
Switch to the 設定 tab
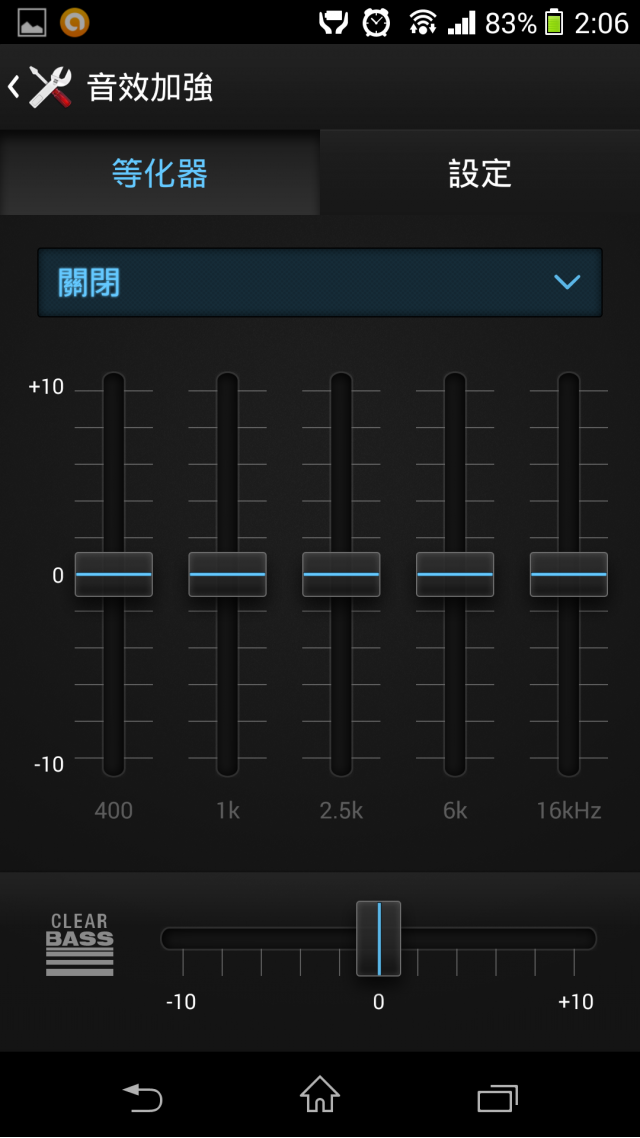point(480,174)
